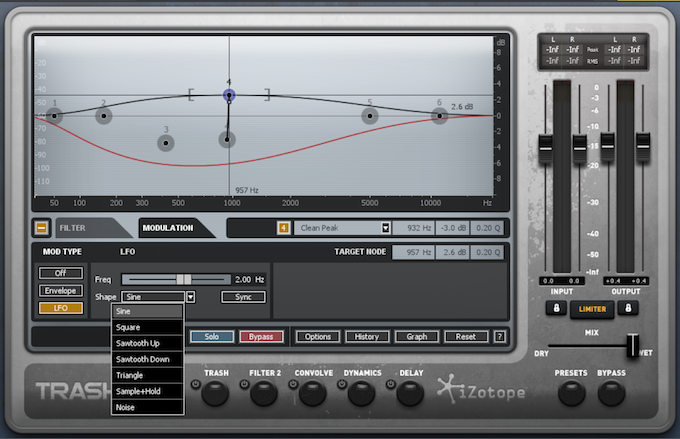This screenshot has height=439, width=680.
Task: Click the Graph button
Action: pyautogui.click(x=416, y=337)
